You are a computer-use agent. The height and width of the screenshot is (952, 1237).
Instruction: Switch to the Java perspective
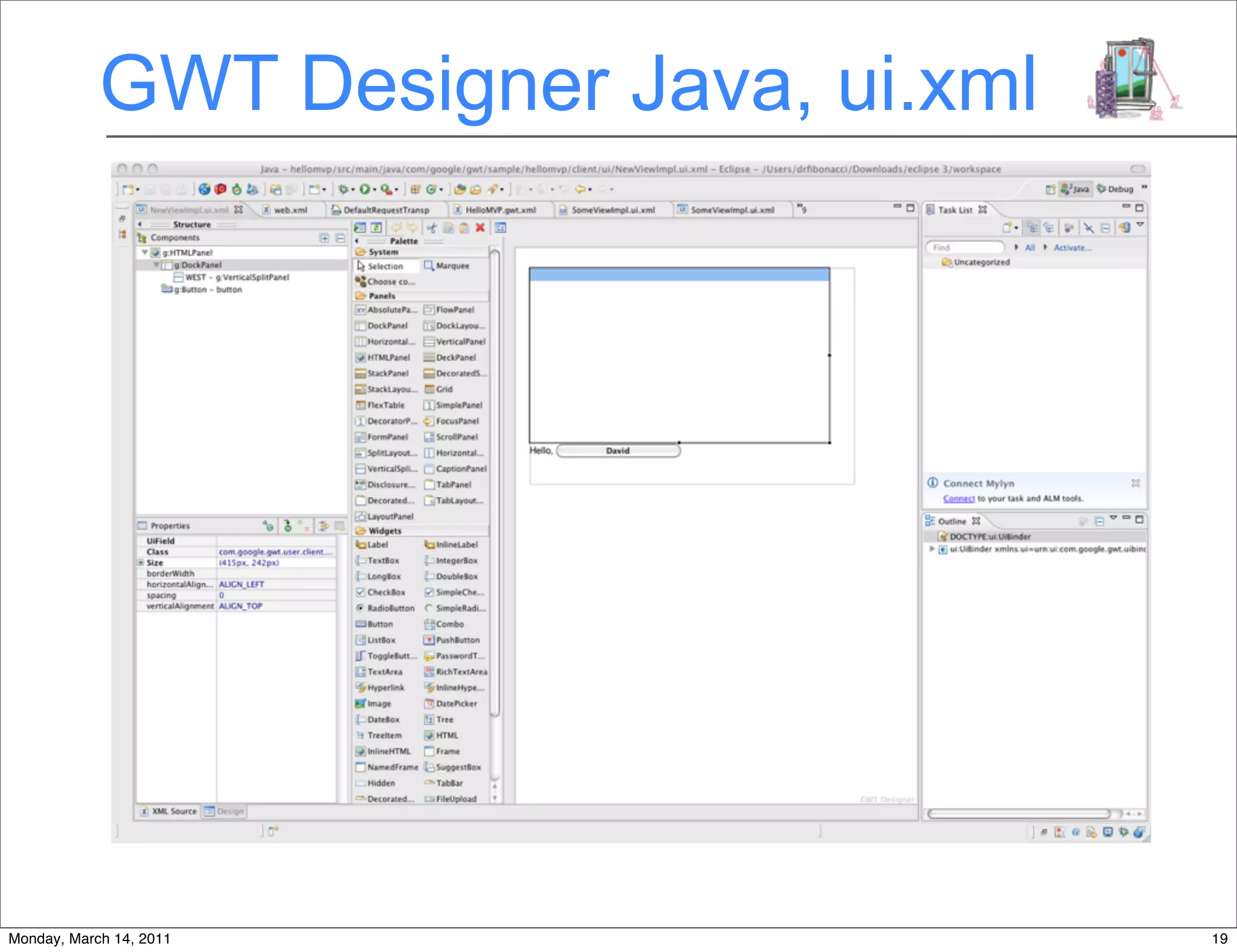coord(1075,189)
